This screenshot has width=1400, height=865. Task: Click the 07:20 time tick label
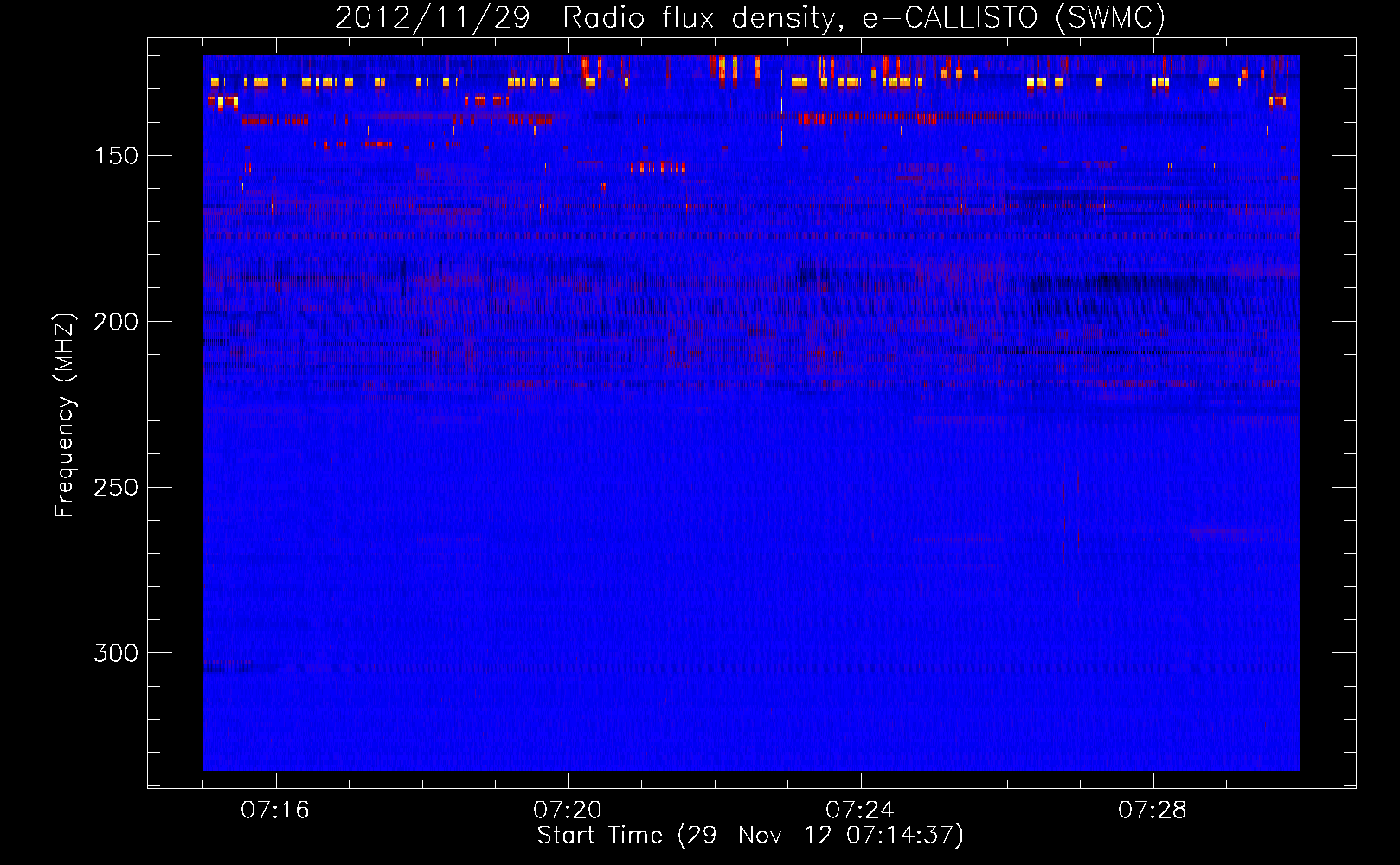tap(568, 811)
